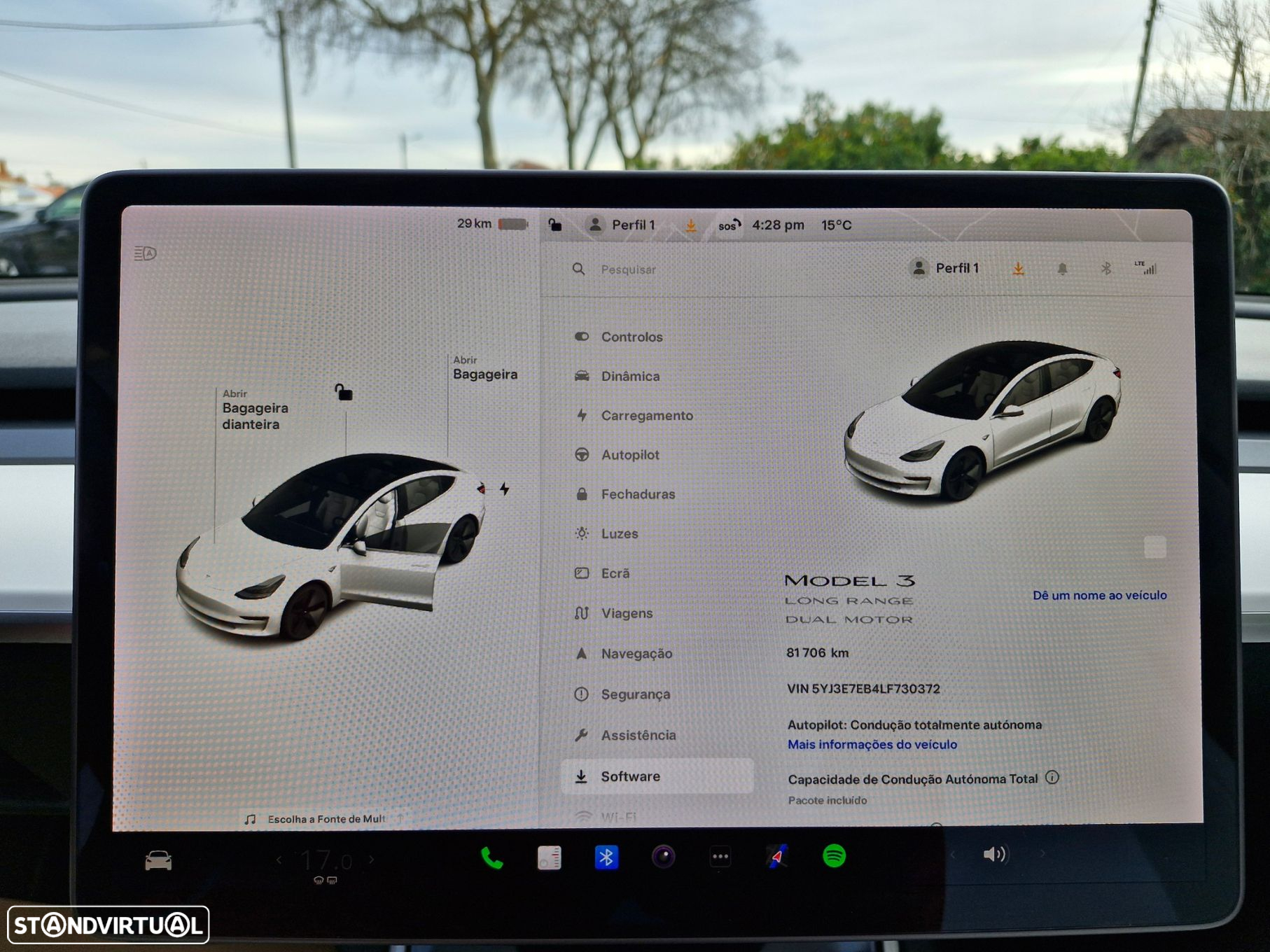Image resolution: width=1270 pixels, height=952 pixels.
Task: Open the phone app in dock
Action: pos(492,857)
